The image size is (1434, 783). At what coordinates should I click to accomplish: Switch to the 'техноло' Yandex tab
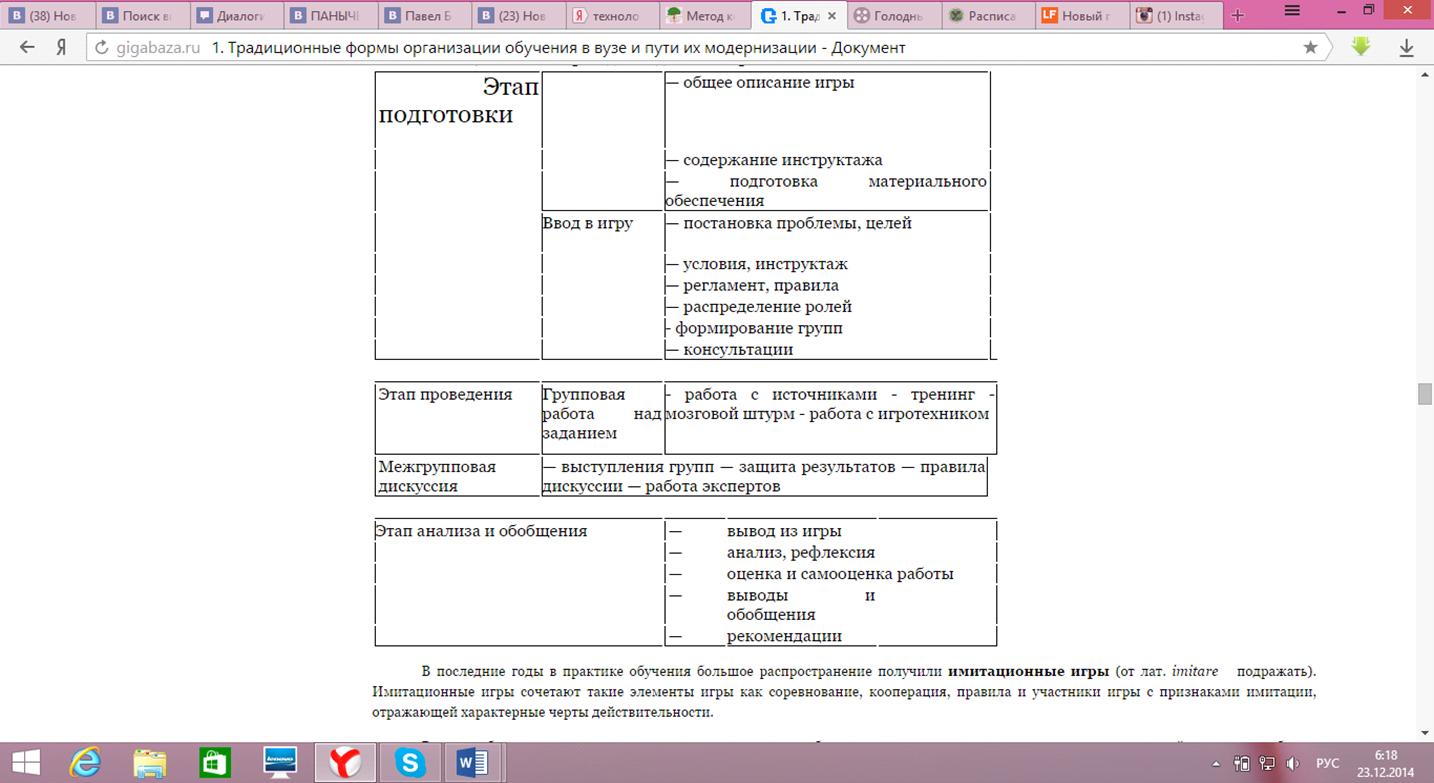pyautogui.click(x=610, y=16)
